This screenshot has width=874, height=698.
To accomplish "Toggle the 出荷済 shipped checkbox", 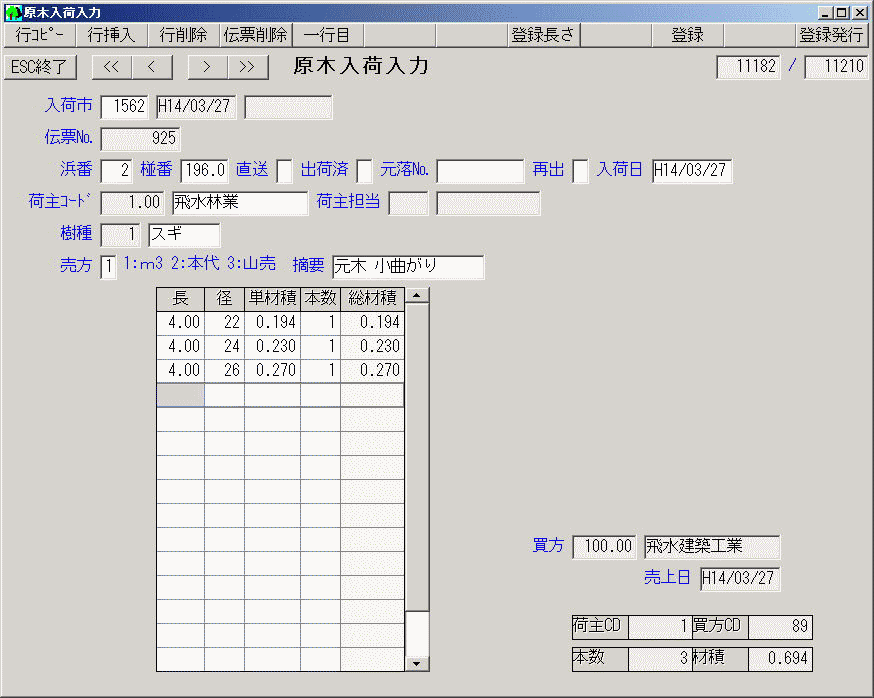I will pos(365,171).
